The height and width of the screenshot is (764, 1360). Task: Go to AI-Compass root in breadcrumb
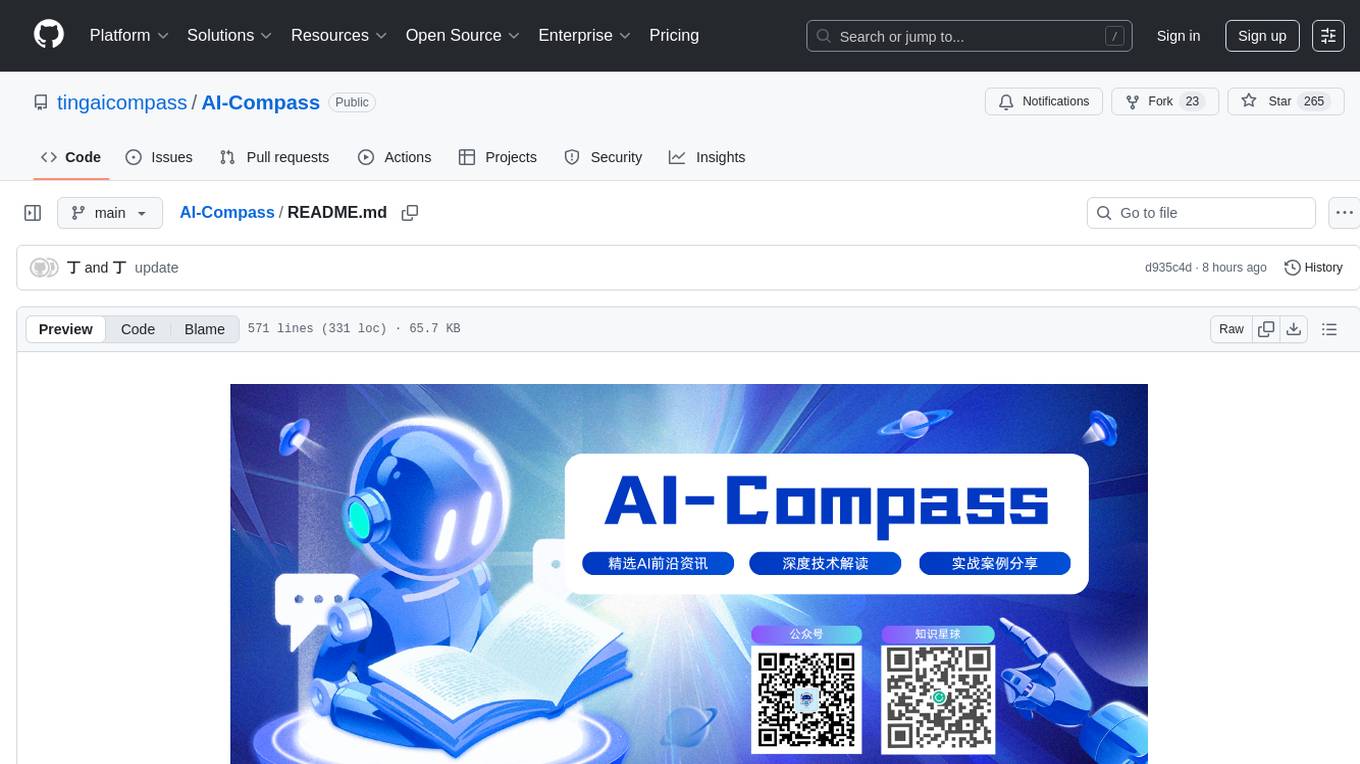point(227,212)
